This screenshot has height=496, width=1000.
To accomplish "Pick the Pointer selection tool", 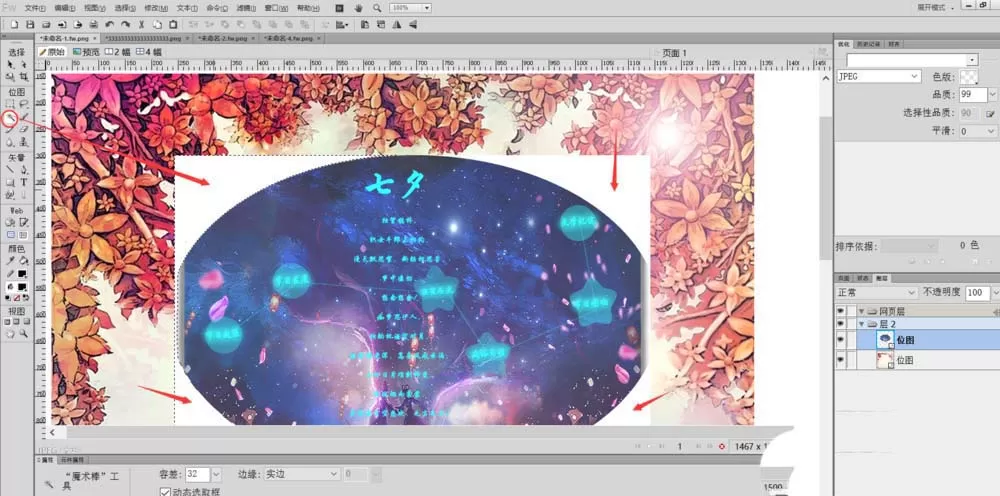I will point(10,64).
